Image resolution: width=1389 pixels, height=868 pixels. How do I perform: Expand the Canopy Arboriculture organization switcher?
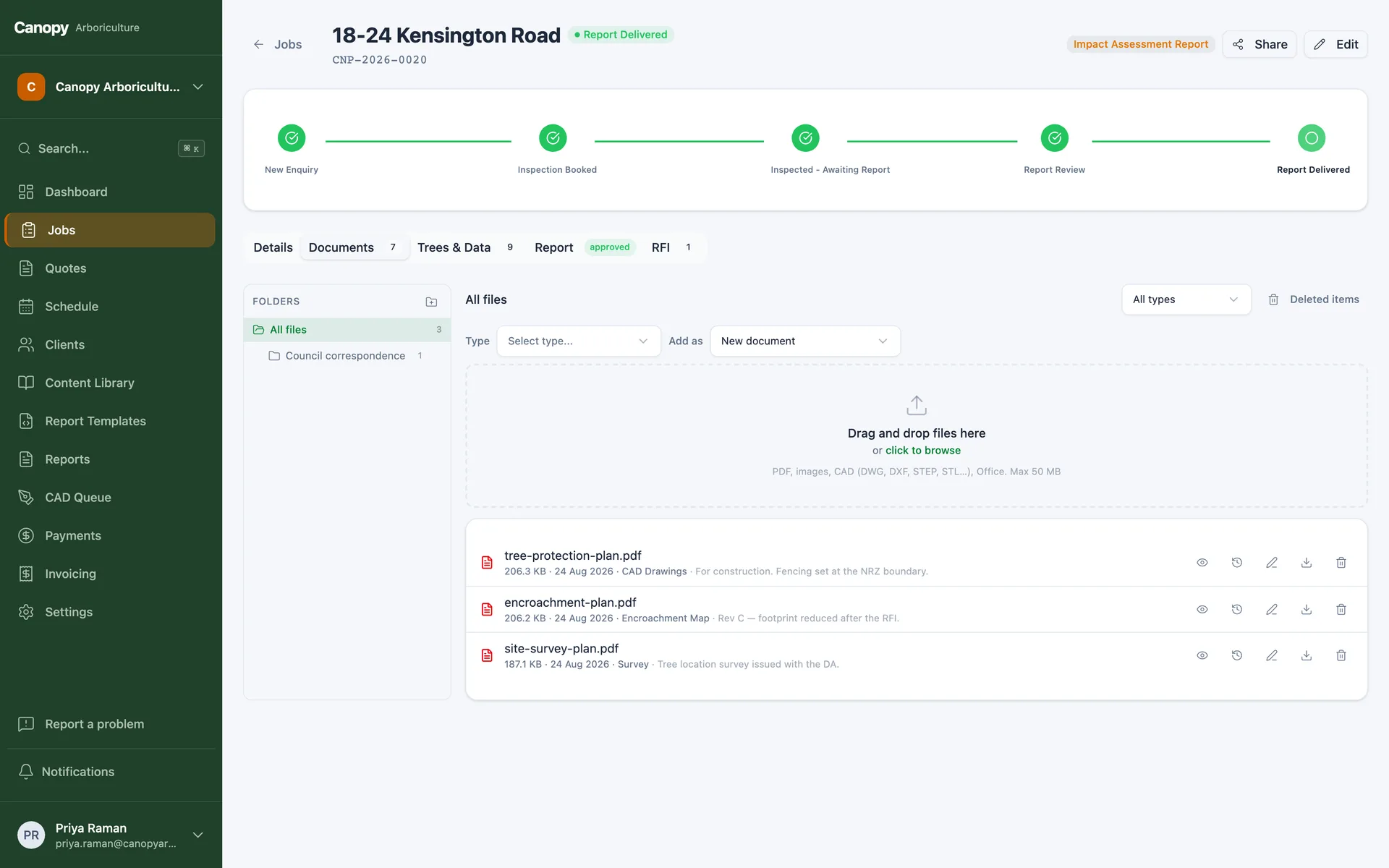(x=110, y=87)
